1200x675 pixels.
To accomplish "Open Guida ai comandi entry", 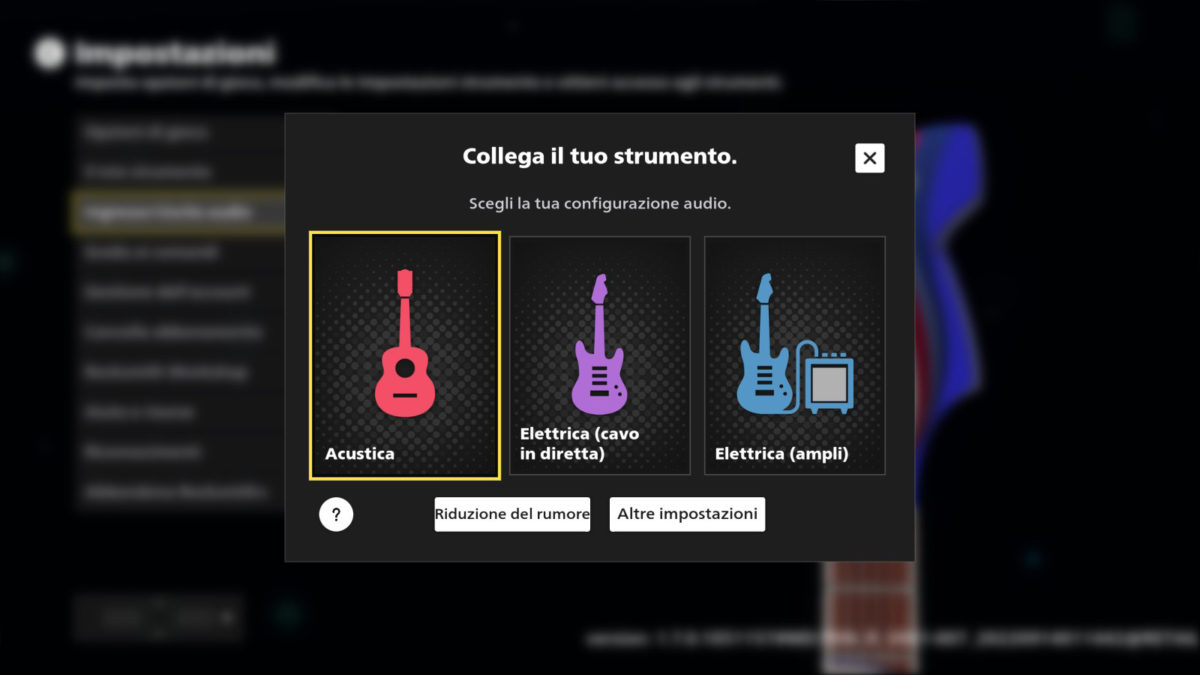I will tap(180, 252).
